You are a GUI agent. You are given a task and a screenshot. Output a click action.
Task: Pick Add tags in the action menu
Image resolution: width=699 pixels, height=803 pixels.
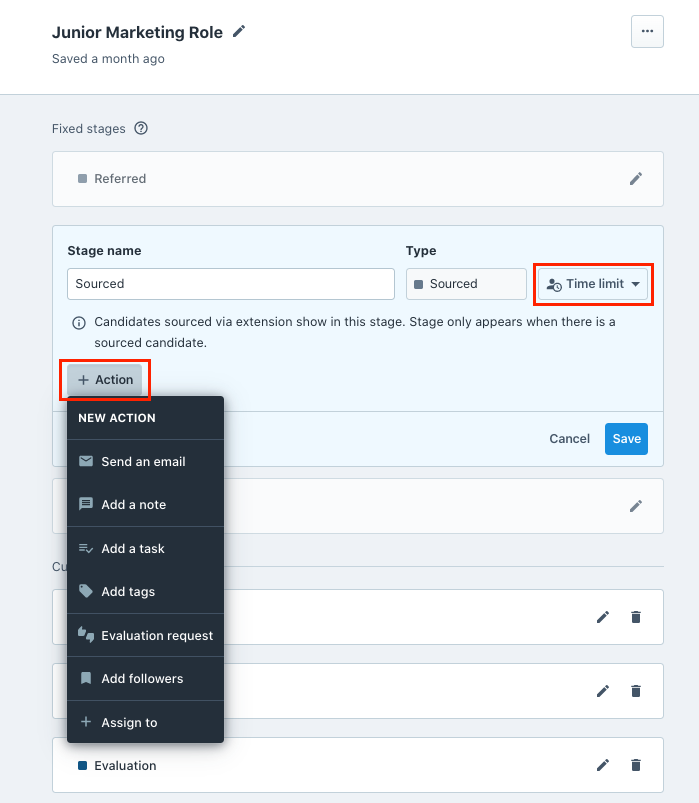(128, 592)
